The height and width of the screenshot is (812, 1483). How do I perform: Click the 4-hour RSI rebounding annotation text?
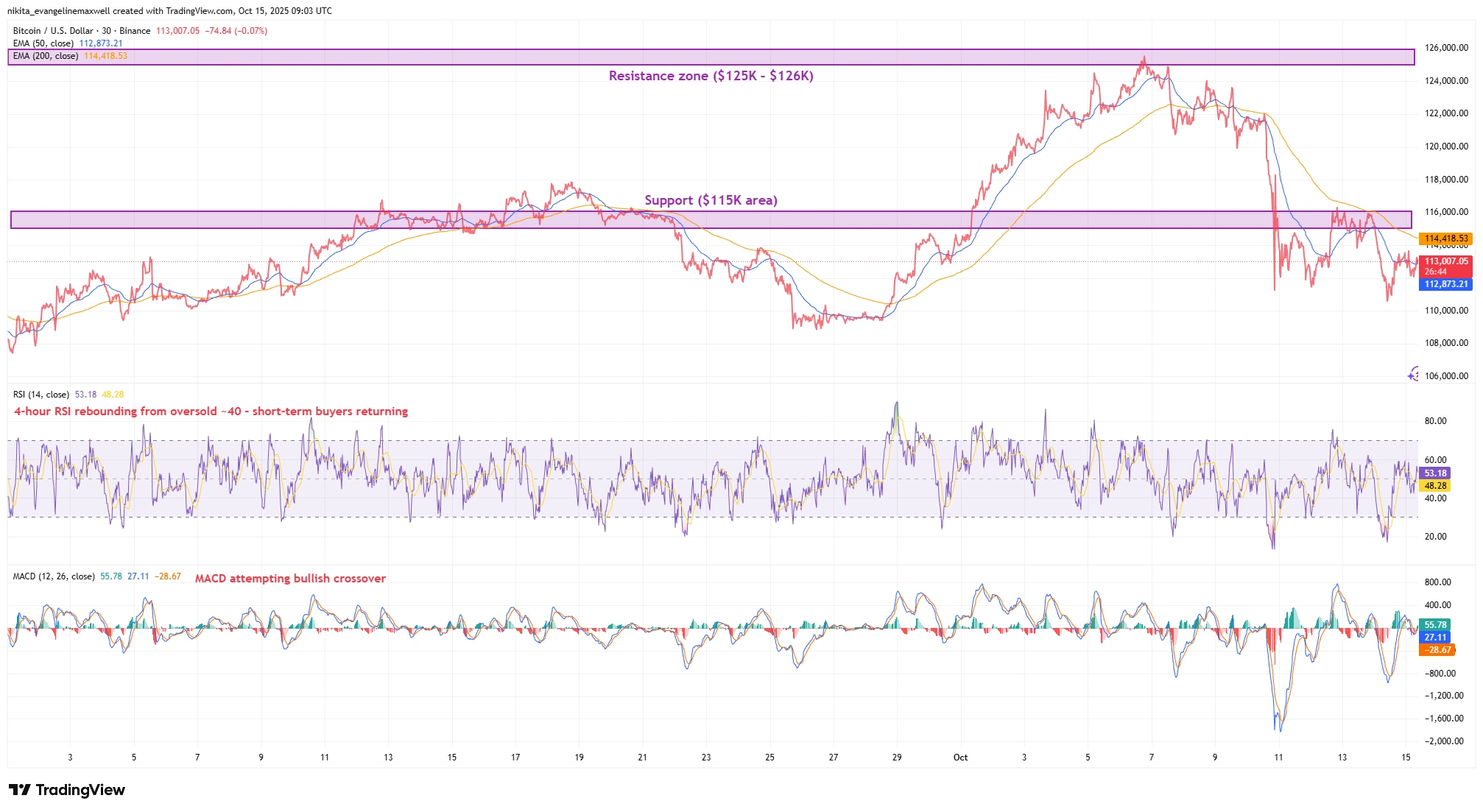211,412
